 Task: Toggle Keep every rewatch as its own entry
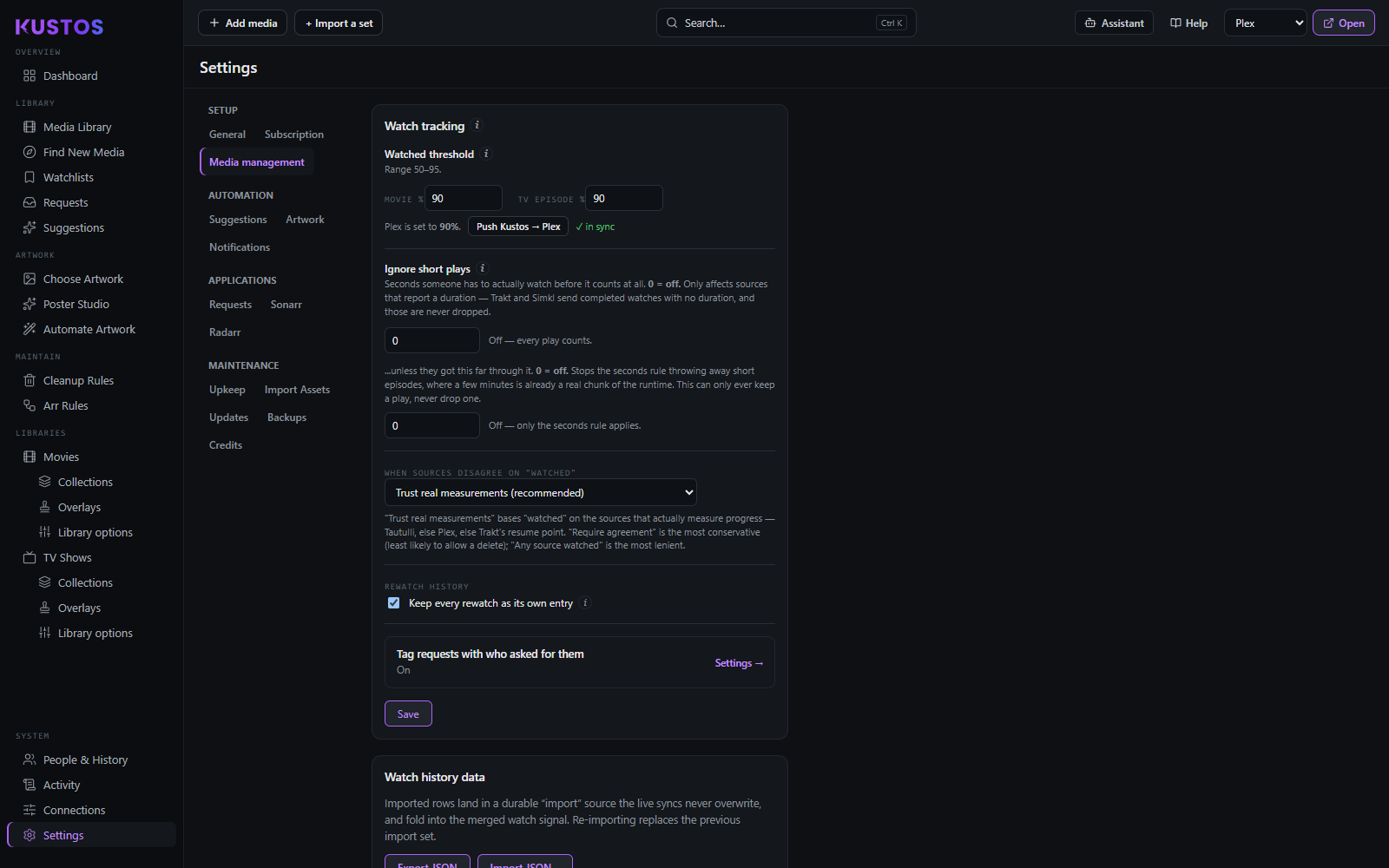click(394, 603)
